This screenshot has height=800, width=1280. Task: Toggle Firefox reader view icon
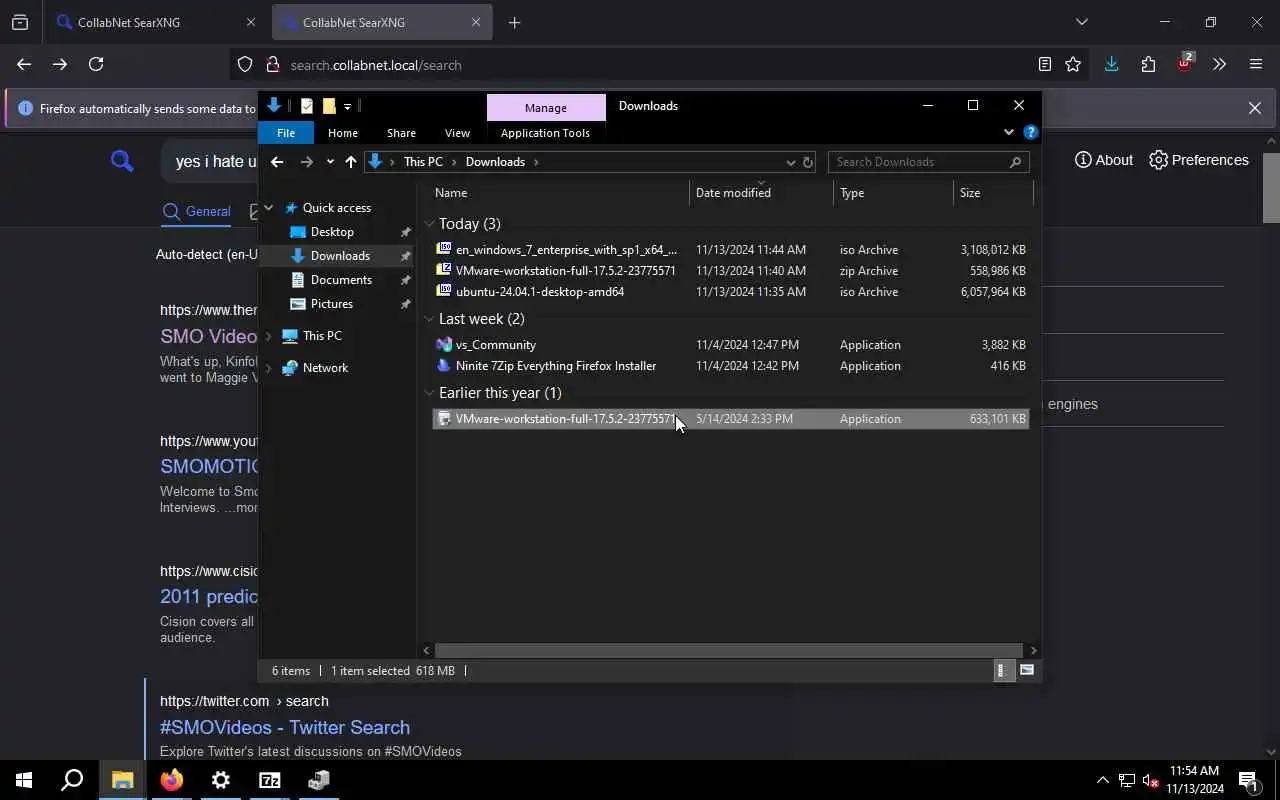coord(1045,64)
